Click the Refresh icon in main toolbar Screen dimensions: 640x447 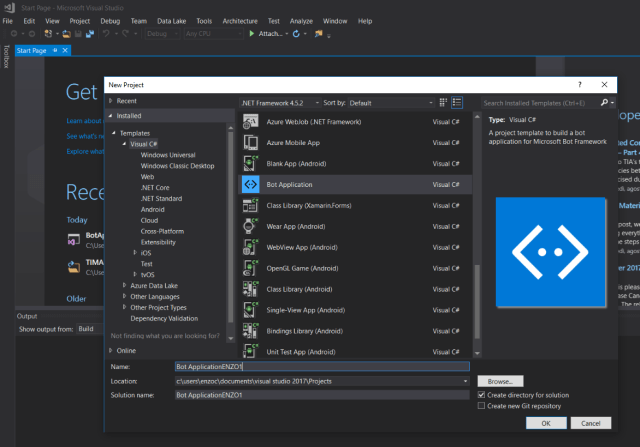(x=296, y=33)
